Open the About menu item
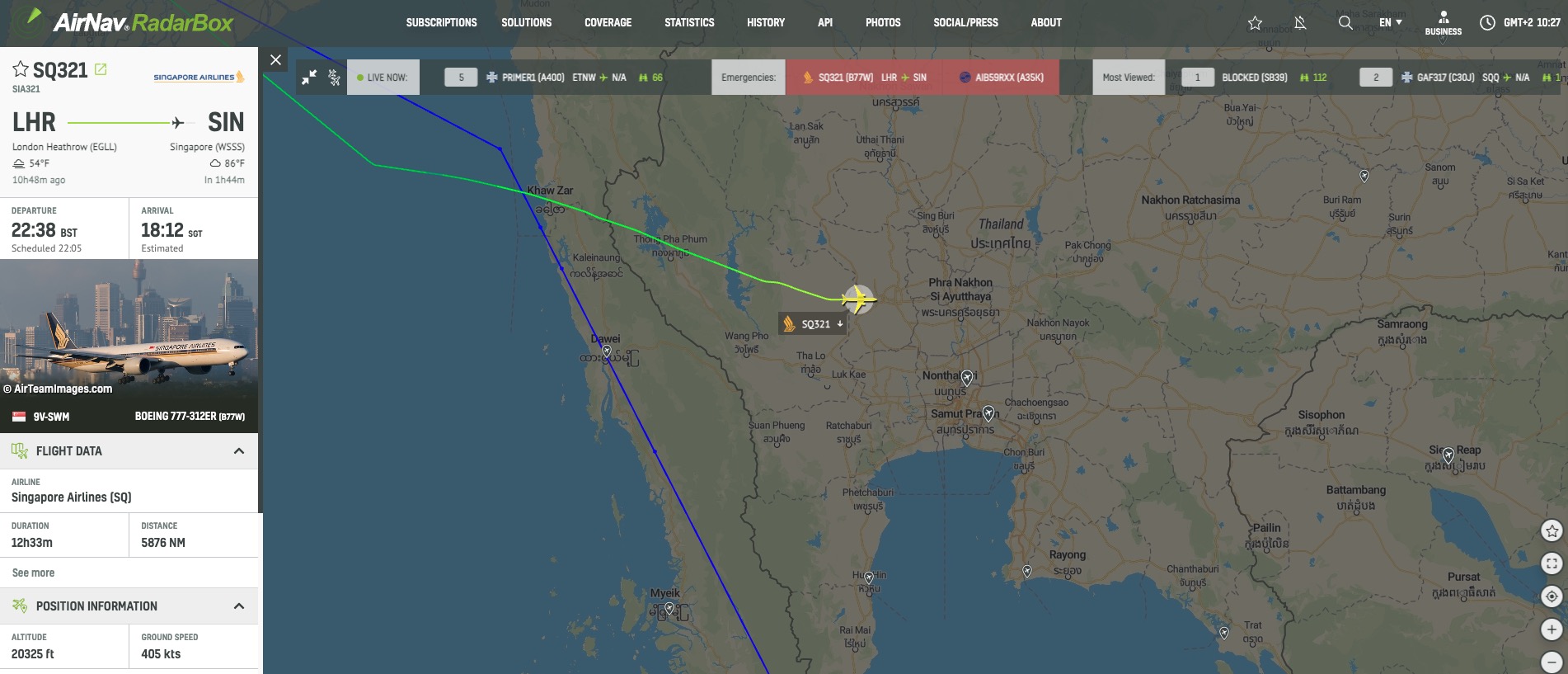Image resolution: width=1568 pixels, height=674 pixels. pos(1046,22)
